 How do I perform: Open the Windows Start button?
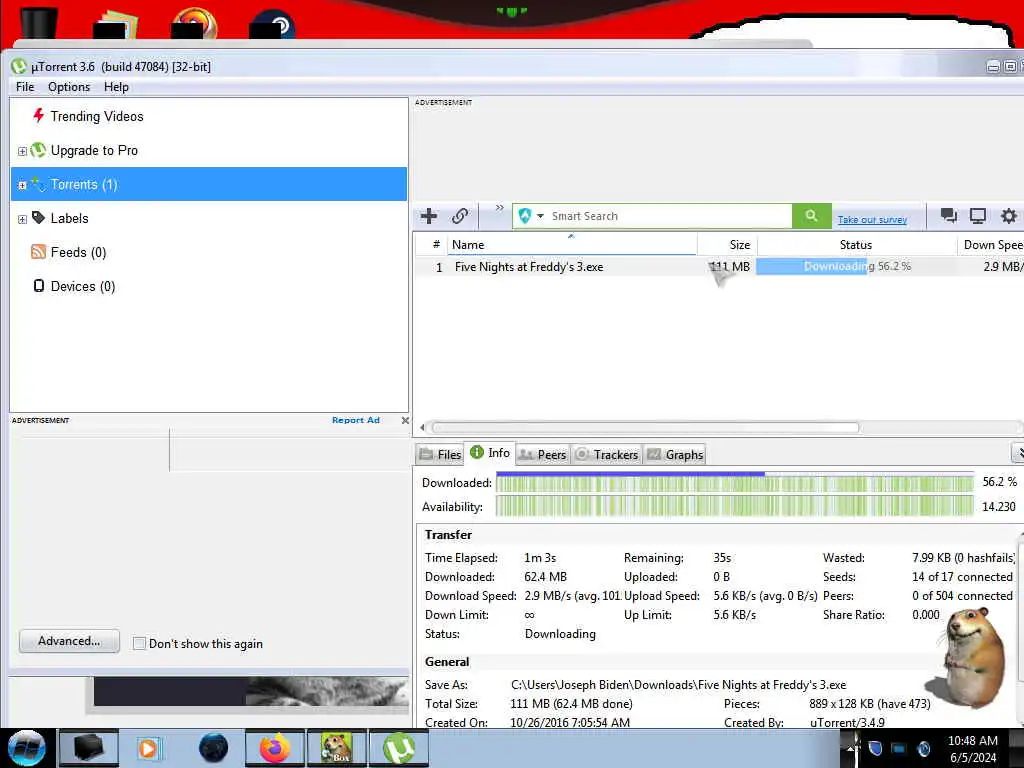coord(26,748)
